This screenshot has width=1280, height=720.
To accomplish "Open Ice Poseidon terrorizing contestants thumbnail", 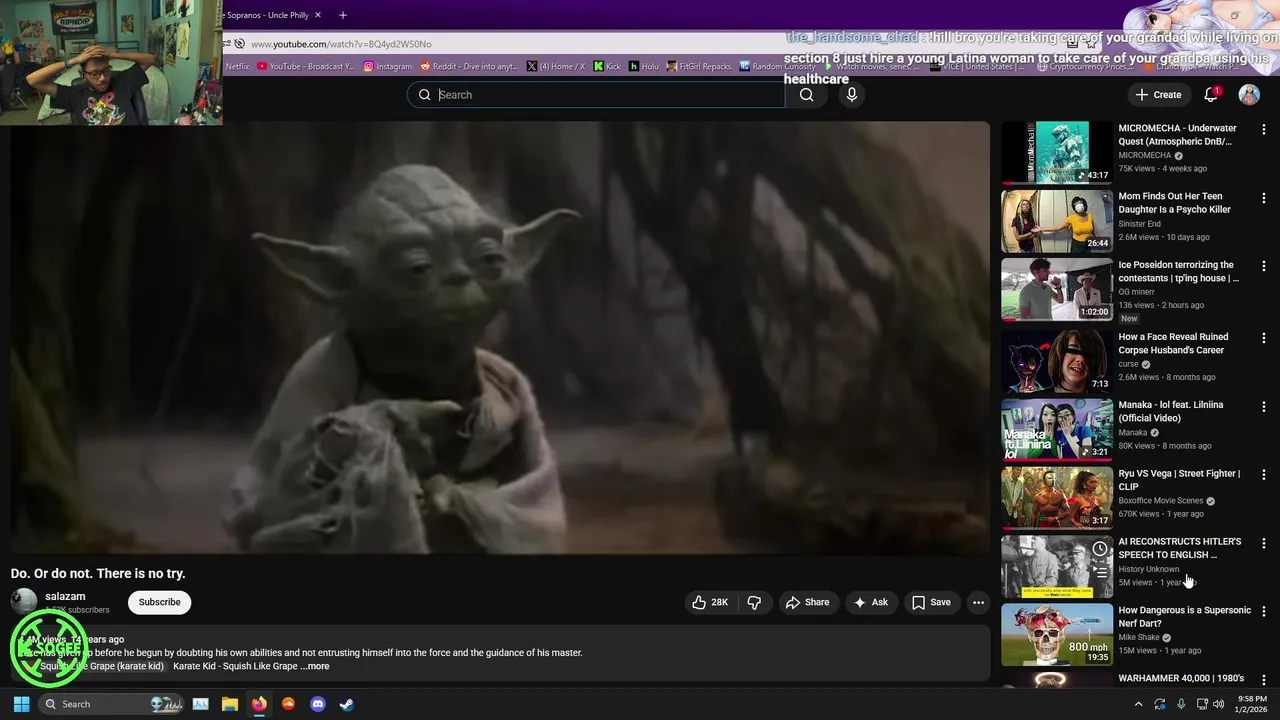I will (x=1057, y=289).
